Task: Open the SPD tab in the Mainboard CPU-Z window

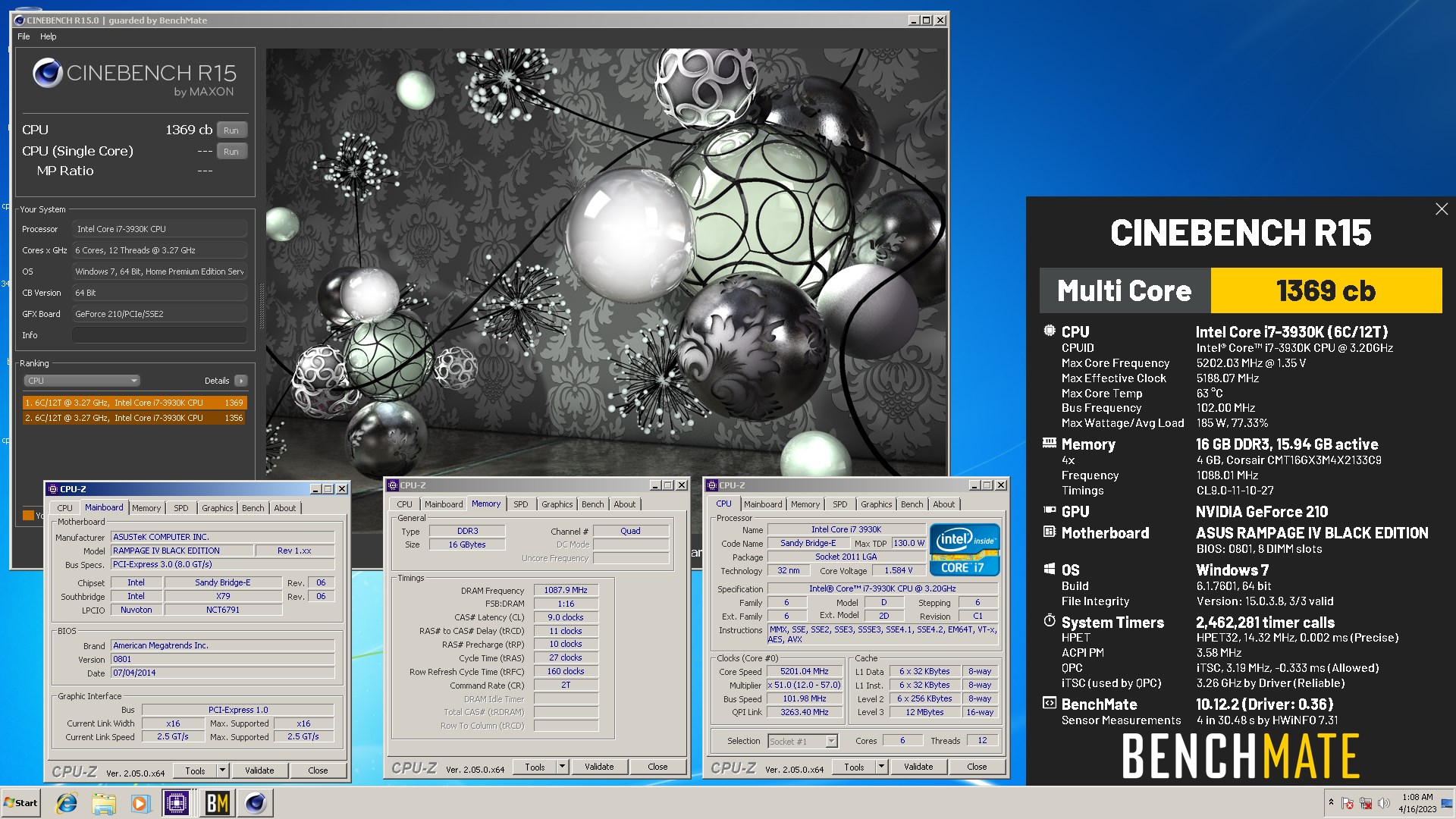Action: (x=180, y=508)
